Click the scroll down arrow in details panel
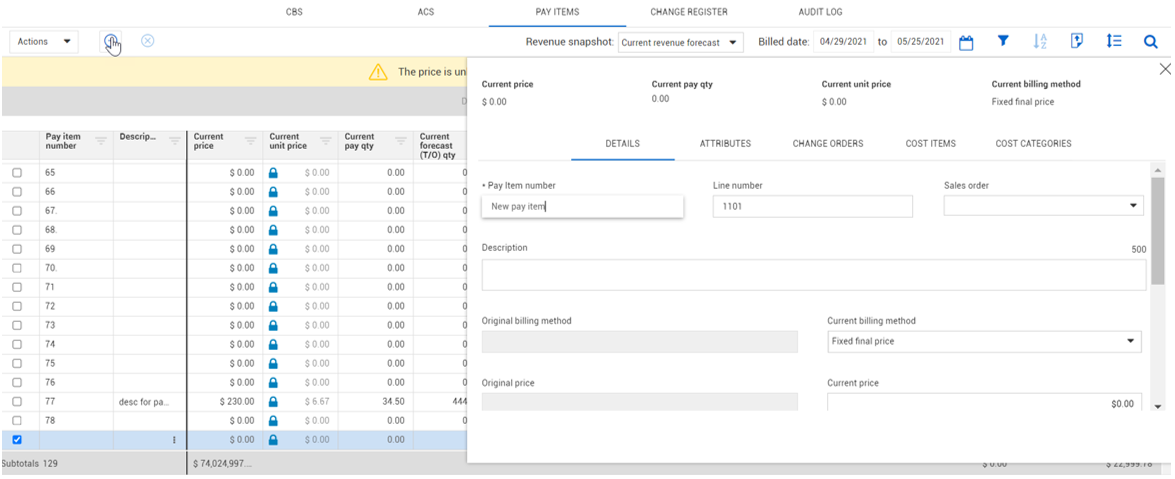This screenshot has width=1175, height=479. click(x=1158, y=406)
